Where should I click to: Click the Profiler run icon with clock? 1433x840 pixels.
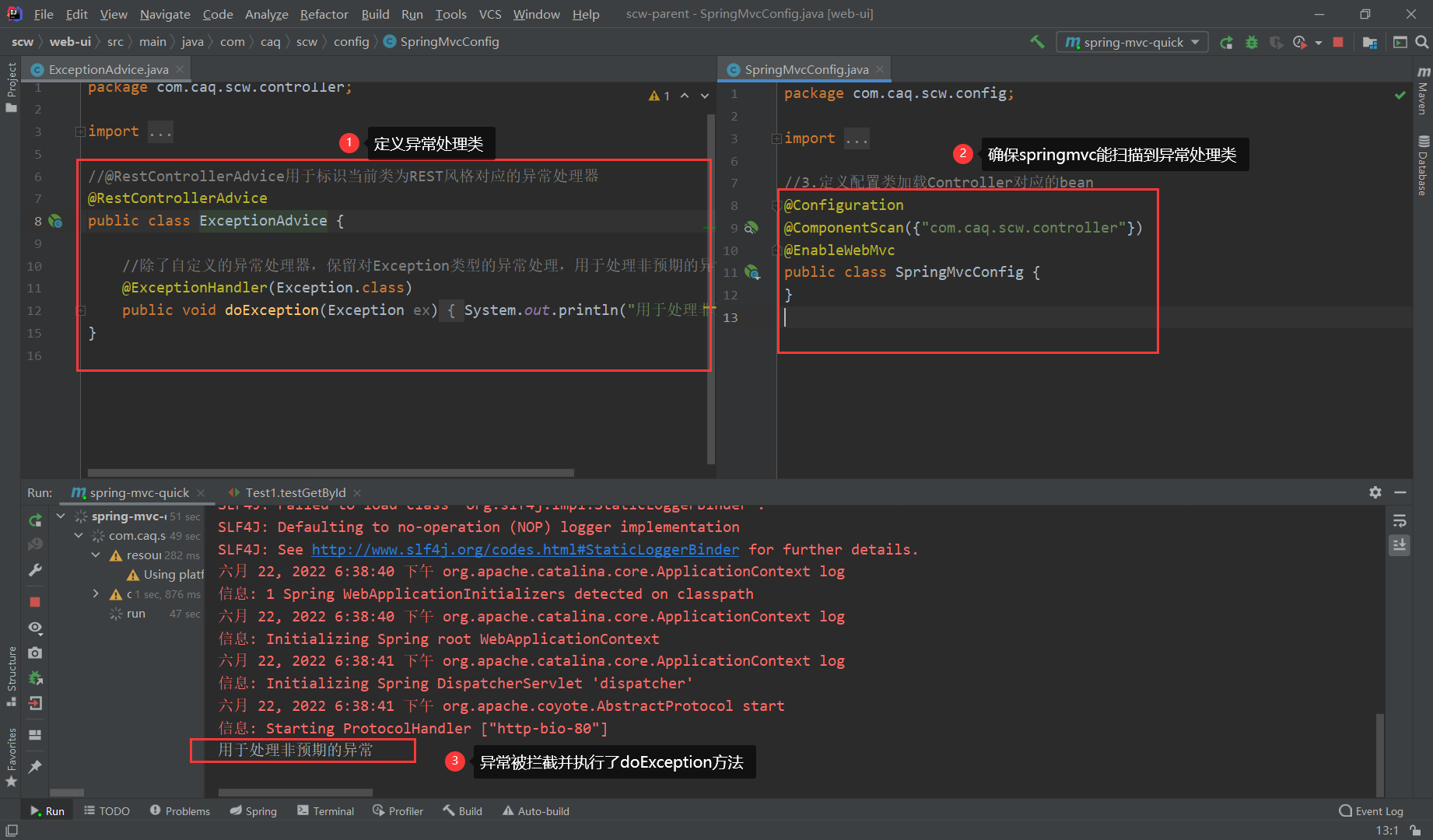tap(1299, 42)
